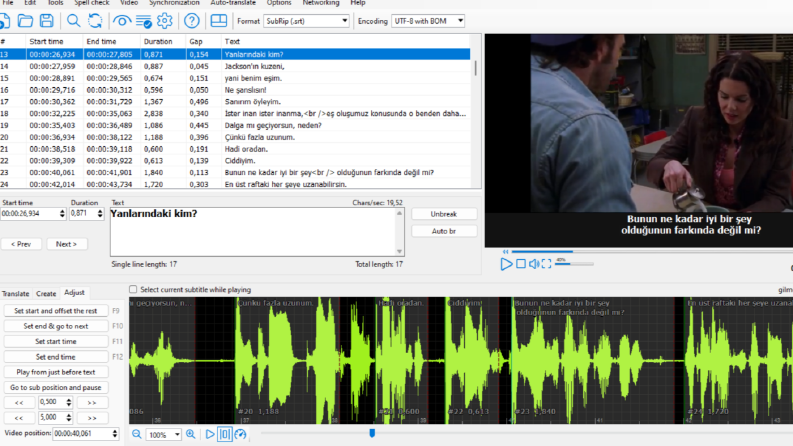
Task: Open the Find magnifier tool
Action: (73, 21)
